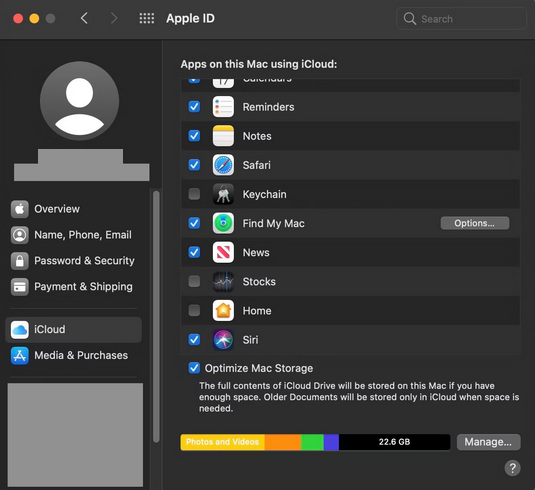Click the Siri label
Screen dimensions: 535x490
[250, 340]
